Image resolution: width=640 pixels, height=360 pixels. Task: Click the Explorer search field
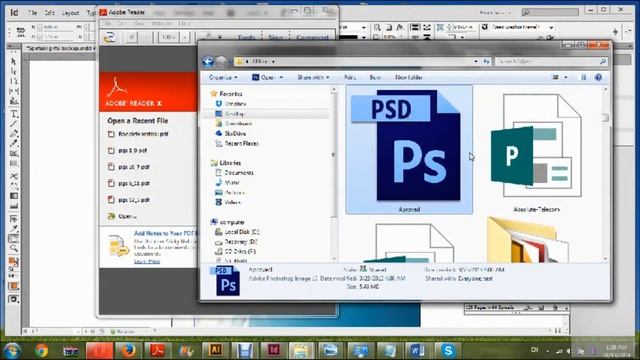tap(551, 61)
